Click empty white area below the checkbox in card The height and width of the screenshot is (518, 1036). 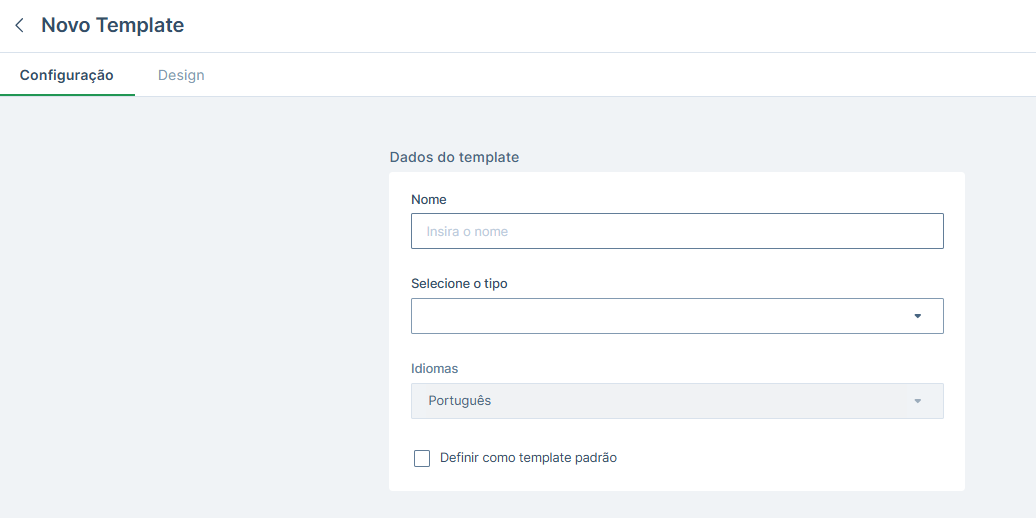[x=677, y=480]
